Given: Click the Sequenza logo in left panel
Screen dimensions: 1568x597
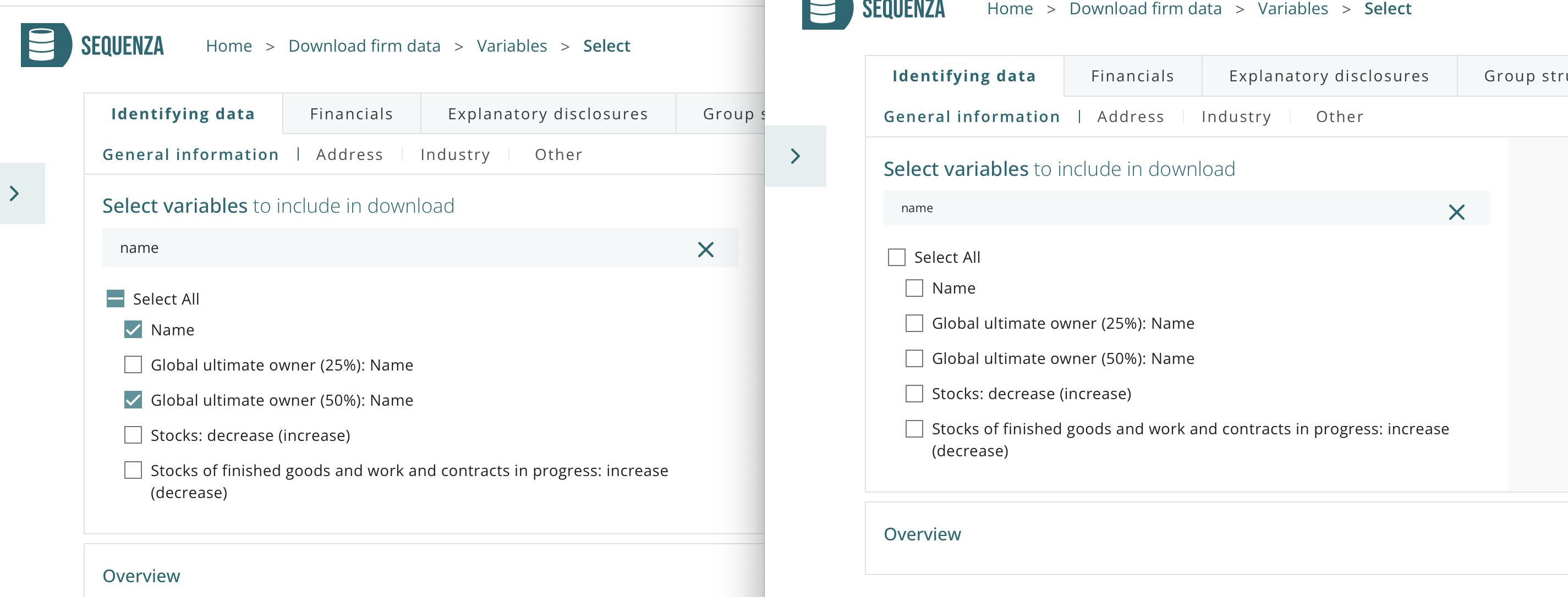Looking at the screenshot, I should [92, 46].
